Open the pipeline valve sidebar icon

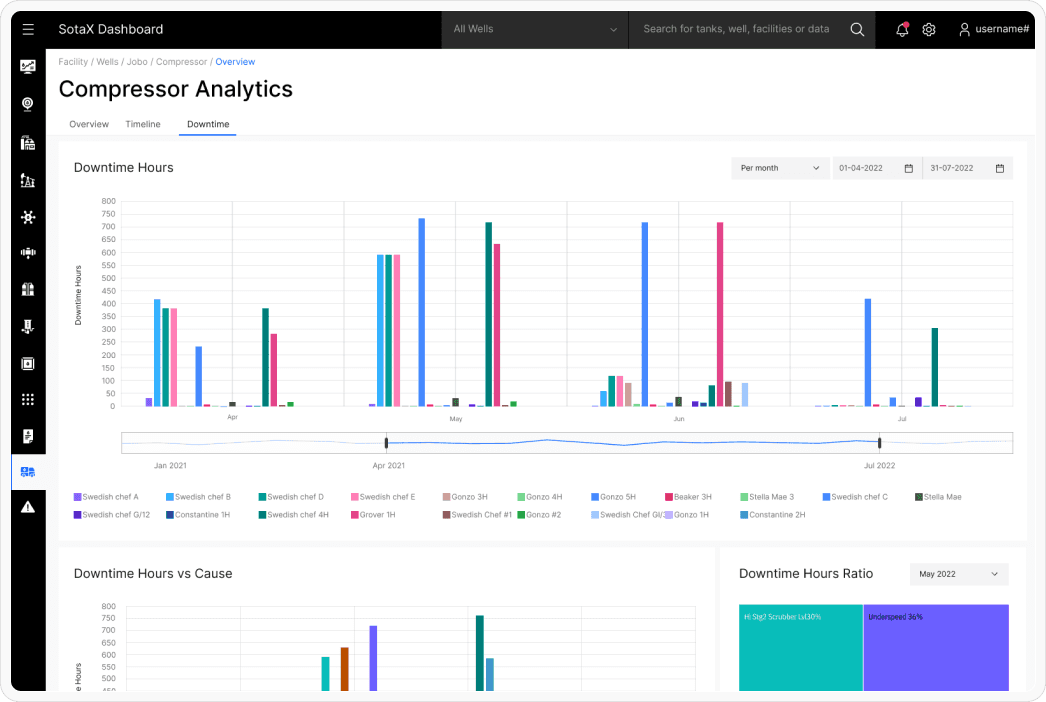click(28, 252)
